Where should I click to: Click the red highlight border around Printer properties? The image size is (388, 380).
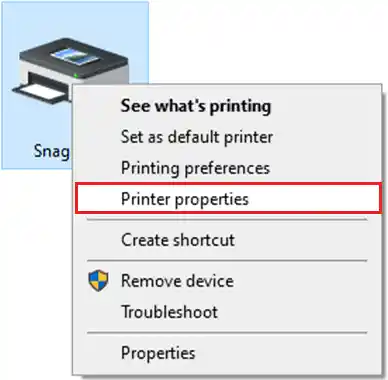click(228, 184)
